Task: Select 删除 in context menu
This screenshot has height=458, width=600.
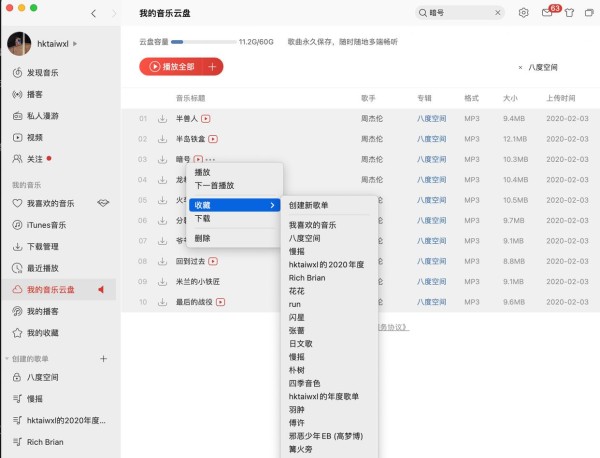Action: 202,238
